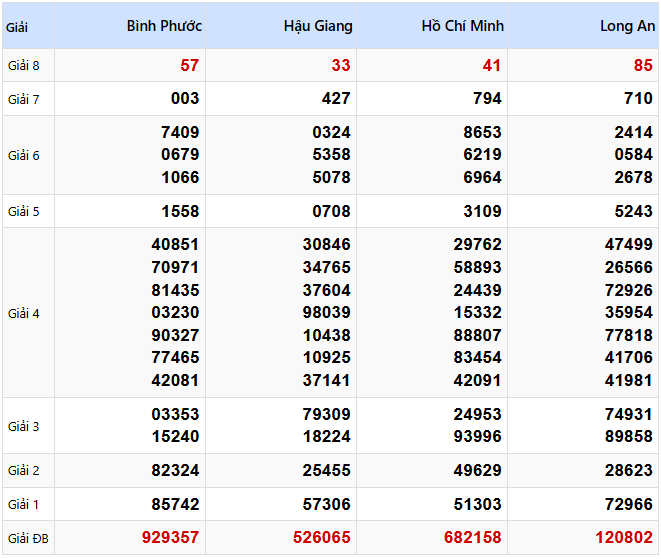The width and height of the screenshot is (661, 559).
Task: Select the Giải ĐB row label
Action: point(27,538)
